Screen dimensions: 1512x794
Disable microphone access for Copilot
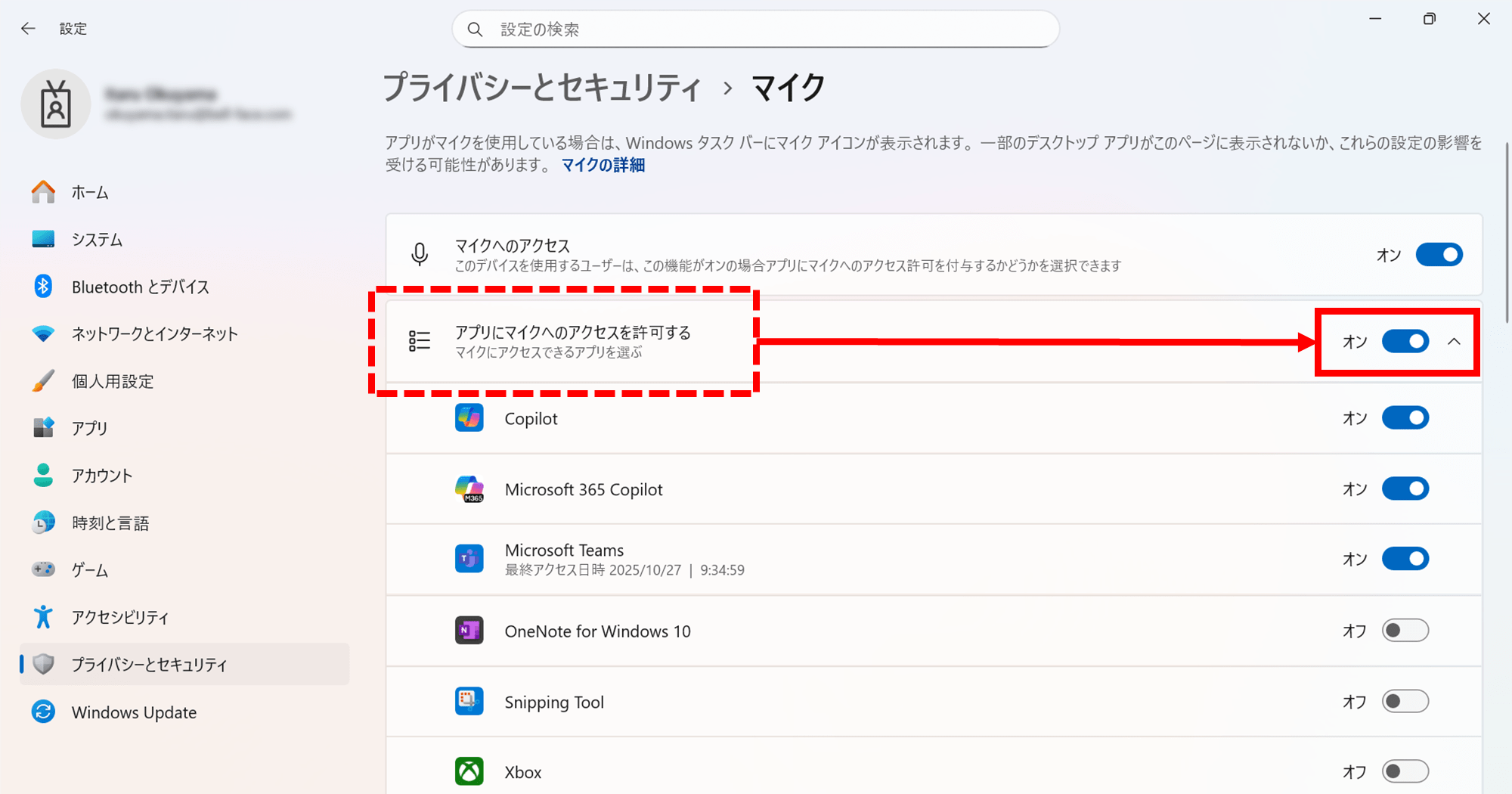coord(1405,418)
